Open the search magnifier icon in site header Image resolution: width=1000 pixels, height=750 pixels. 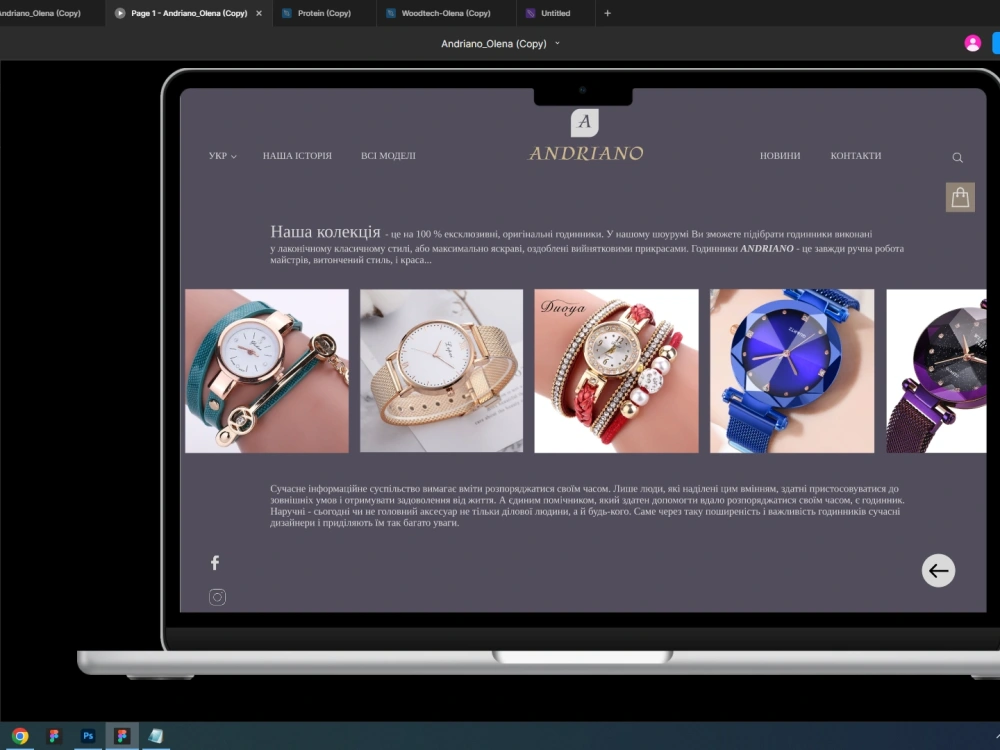pyautogui.click(x=957, y=158)
